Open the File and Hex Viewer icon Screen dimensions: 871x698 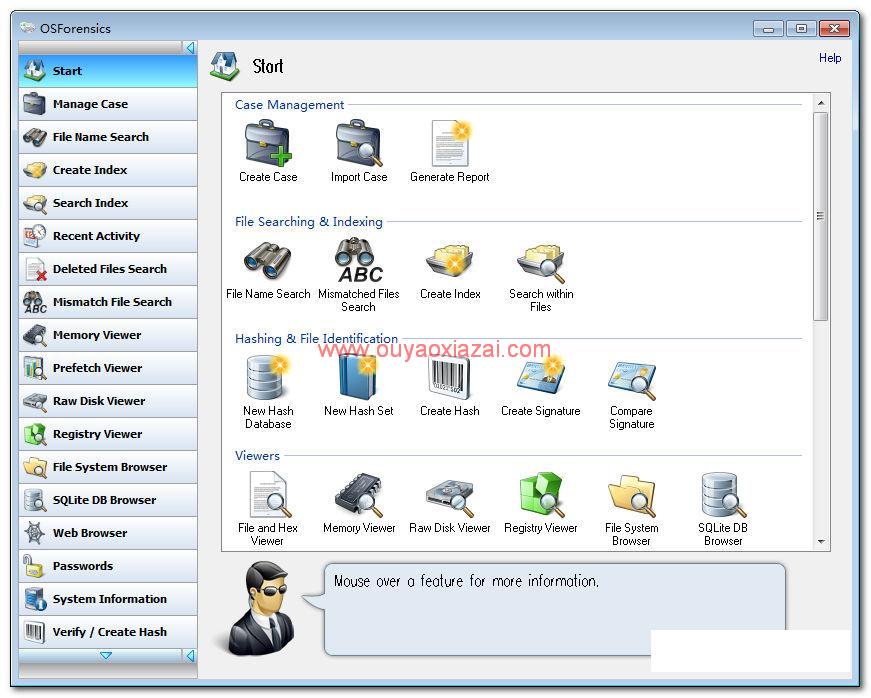269,494
